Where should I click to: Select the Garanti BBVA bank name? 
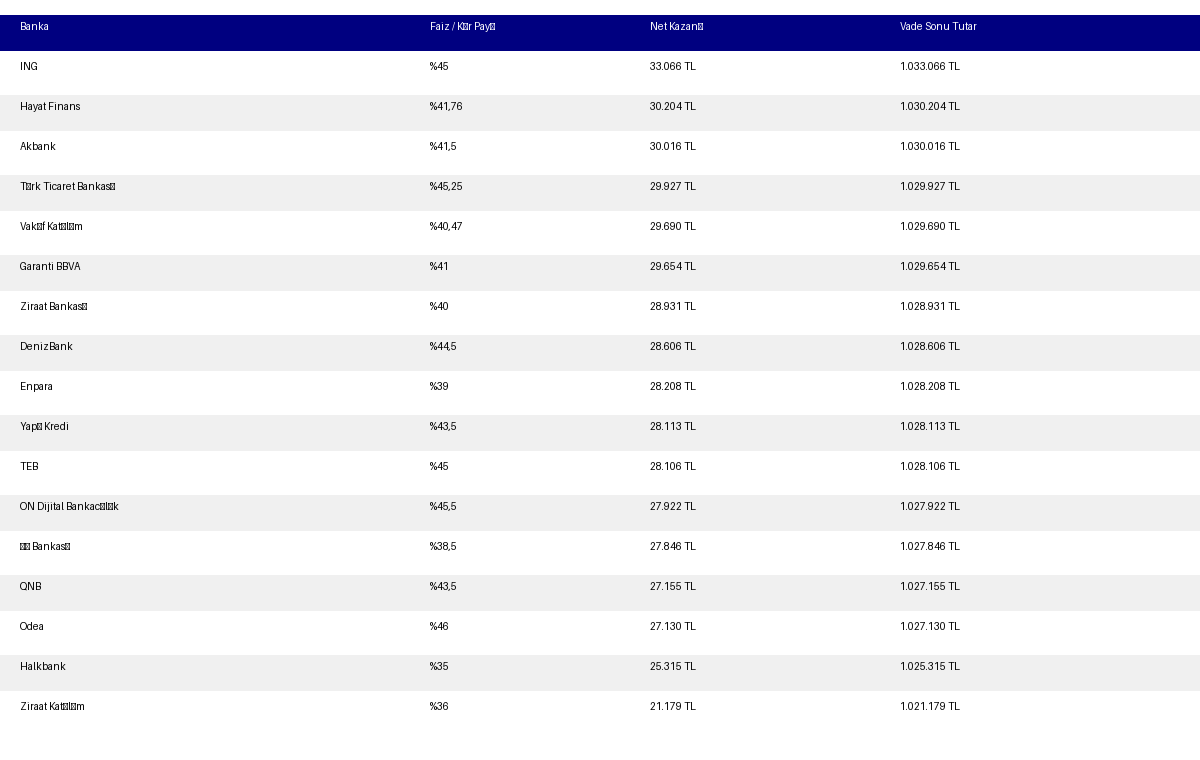(50, 267)
